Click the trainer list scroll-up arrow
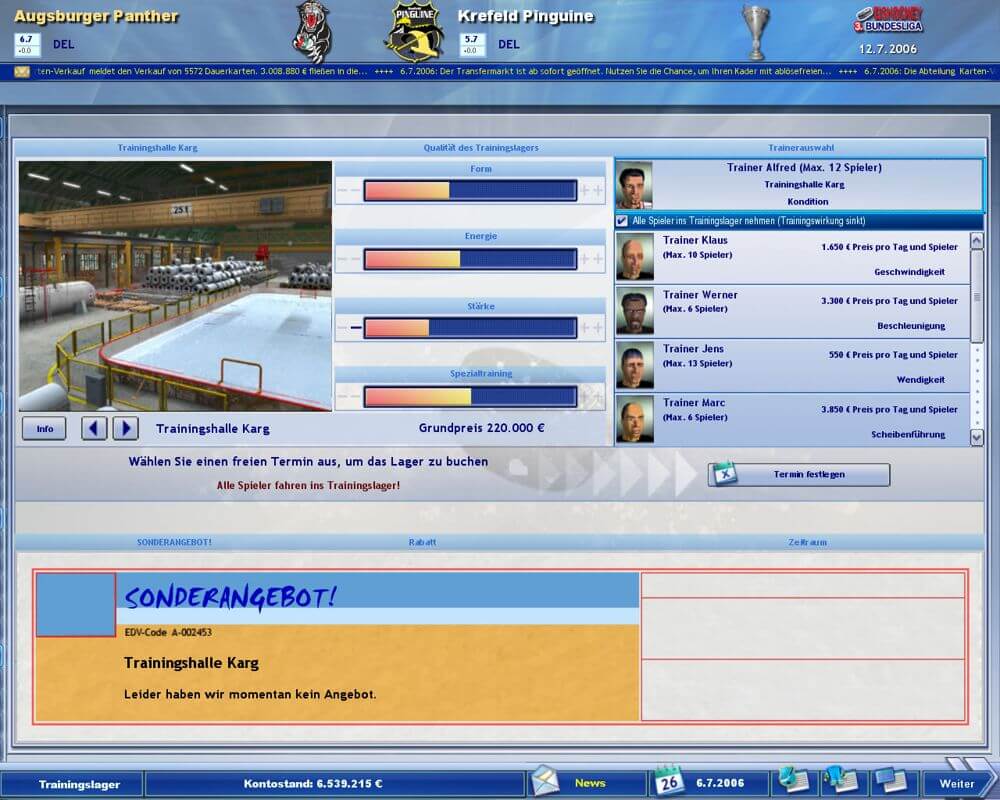Image resolution: width=1000 pixels, height=800 pixels. click(976, 241)
